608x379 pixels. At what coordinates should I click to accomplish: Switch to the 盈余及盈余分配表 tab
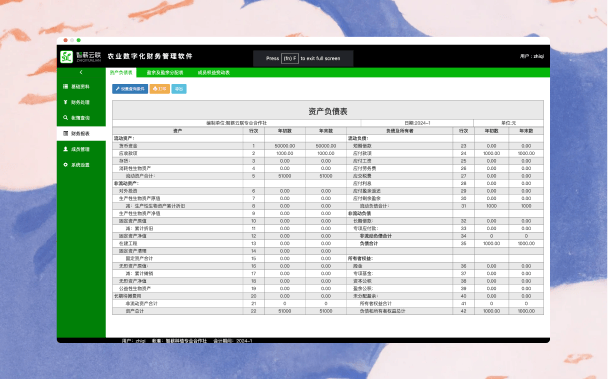(165, 73)
